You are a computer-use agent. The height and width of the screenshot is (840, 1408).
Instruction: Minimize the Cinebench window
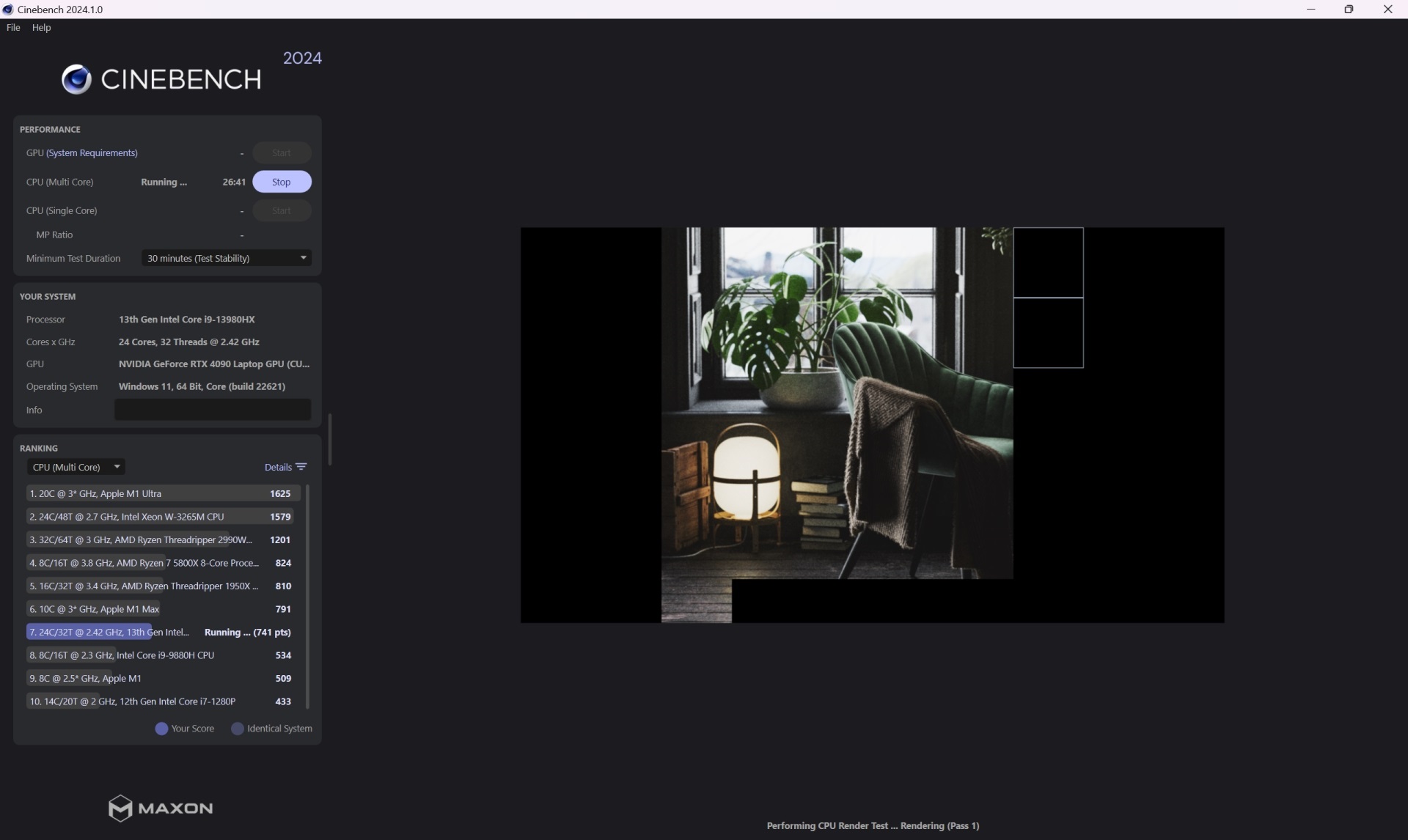click(x=1310, y=10)
